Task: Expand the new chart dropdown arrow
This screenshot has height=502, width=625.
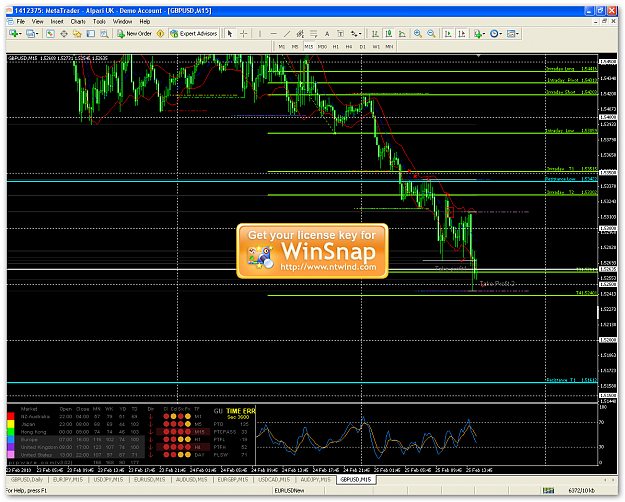Action: [20, 34]
